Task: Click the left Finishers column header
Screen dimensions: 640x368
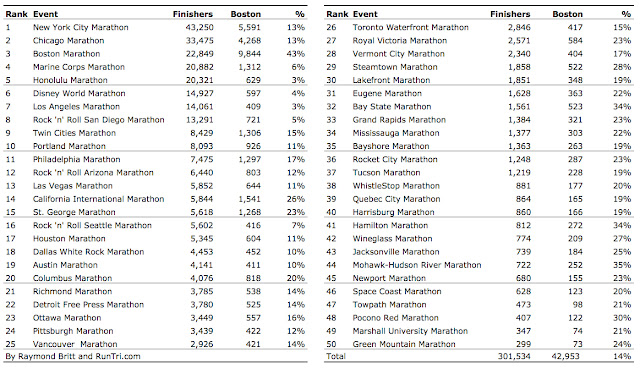Action: (193, 14)
